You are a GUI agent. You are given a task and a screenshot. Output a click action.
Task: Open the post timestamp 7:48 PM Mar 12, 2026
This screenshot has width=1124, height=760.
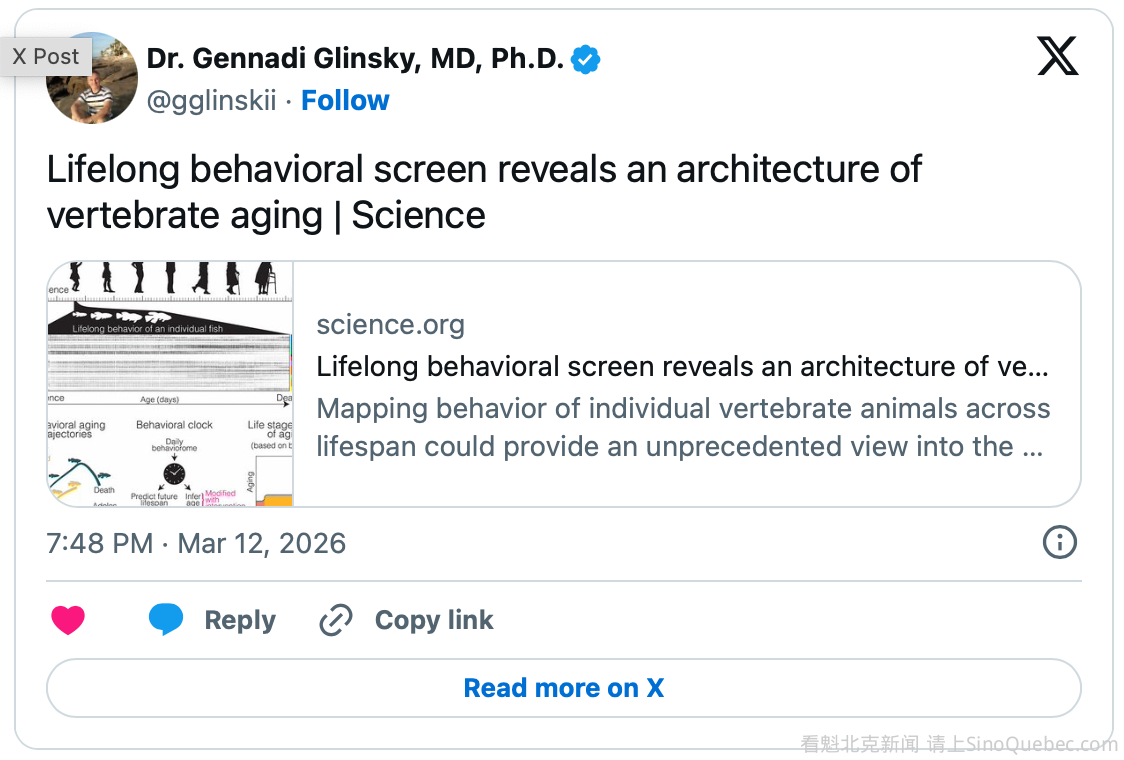tap(196, 544)
